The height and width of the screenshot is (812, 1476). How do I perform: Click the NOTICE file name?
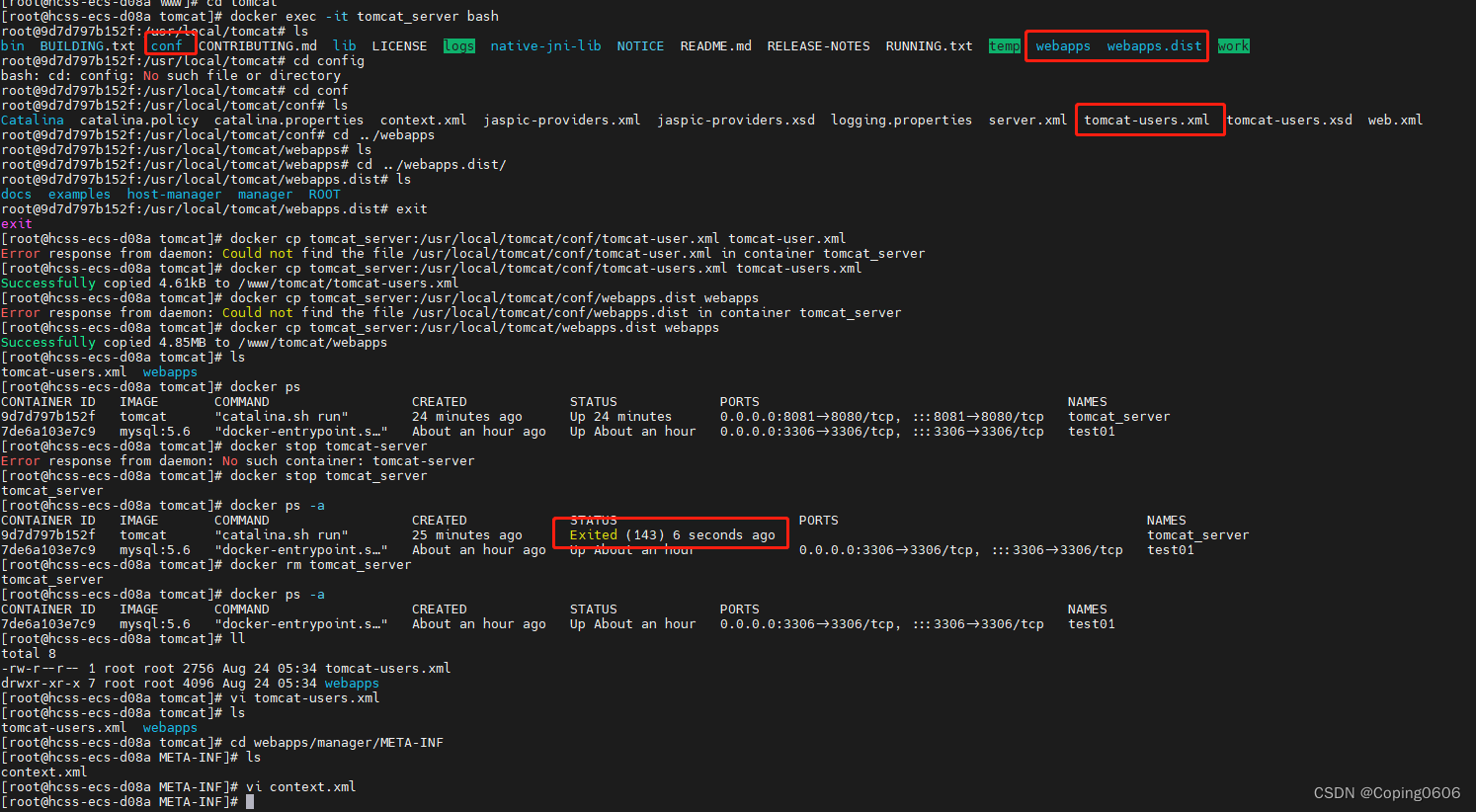click(640, 46)
